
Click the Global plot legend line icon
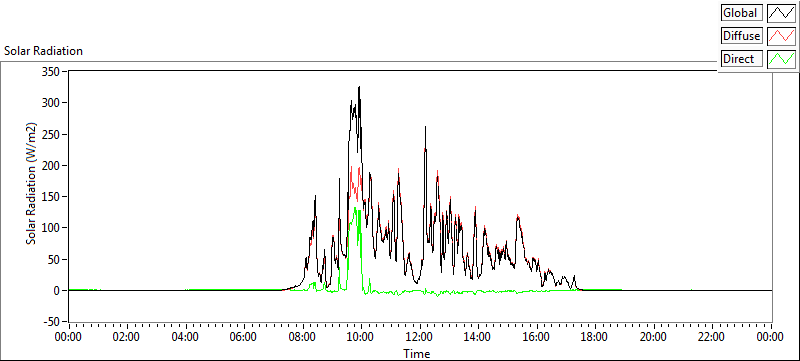[x=781, y=13]
